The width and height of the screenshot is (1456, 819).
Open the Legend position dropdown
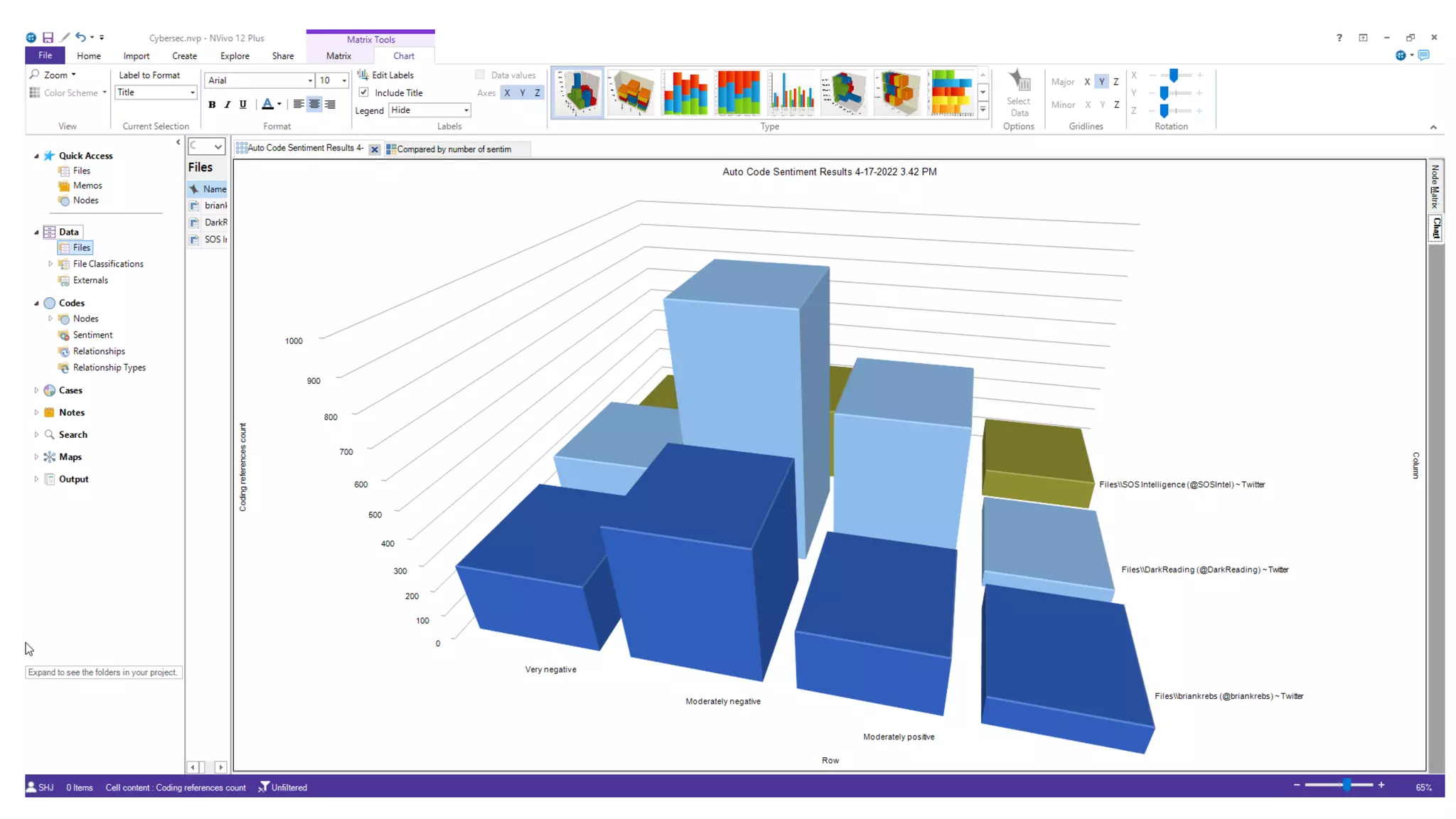[466, 110]
